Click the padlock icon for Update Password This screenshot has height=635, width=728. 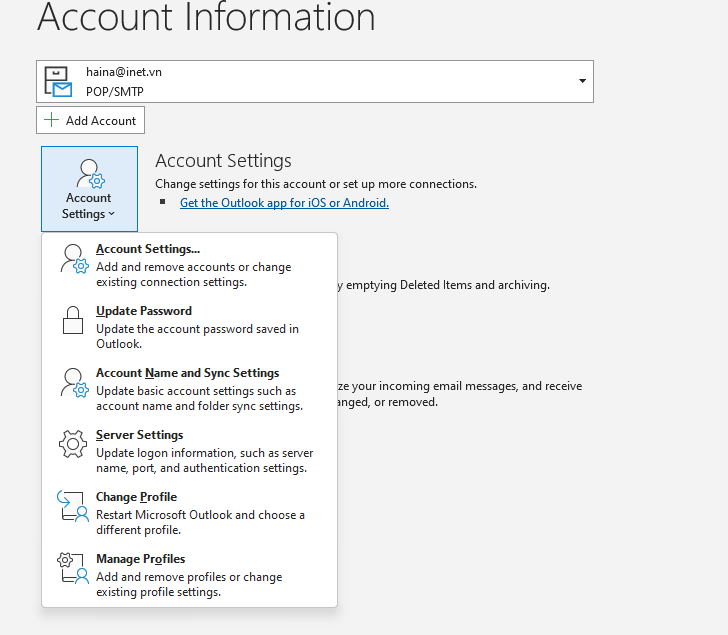pyautogui.click(x=73, y=321)
